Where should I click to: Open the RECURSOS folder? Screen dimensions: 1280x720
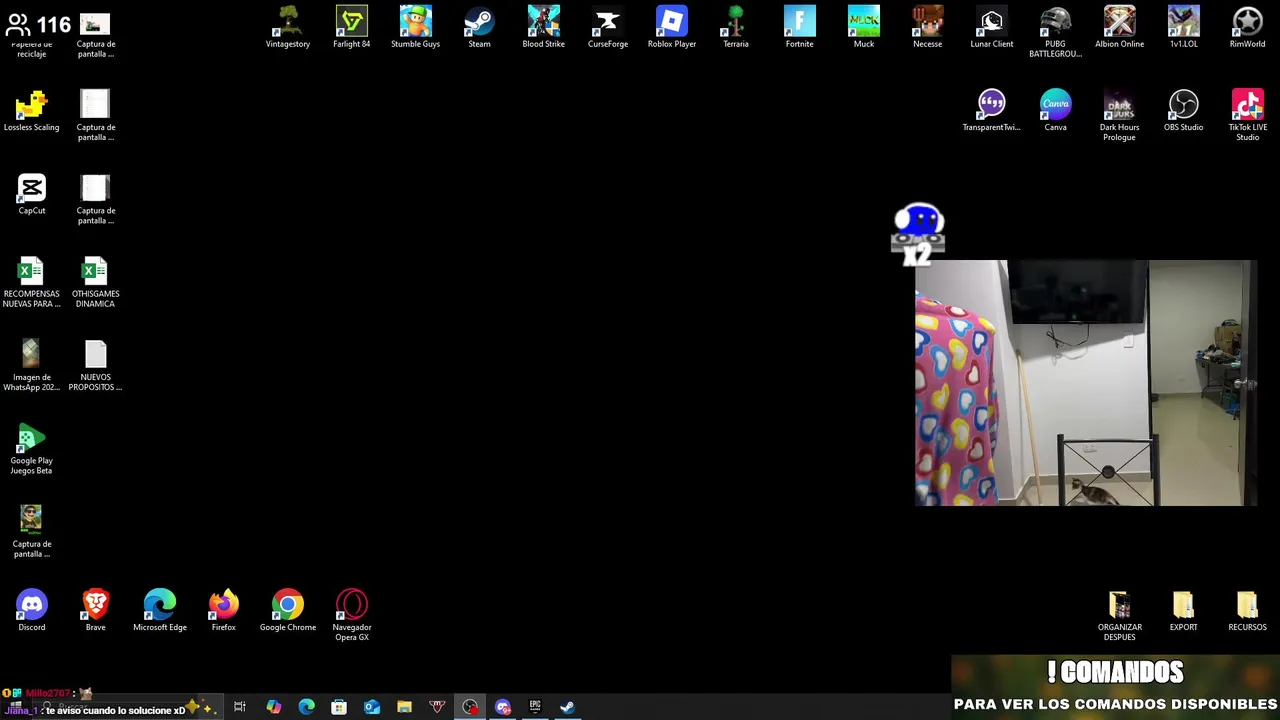click(x=1248, y=610)
